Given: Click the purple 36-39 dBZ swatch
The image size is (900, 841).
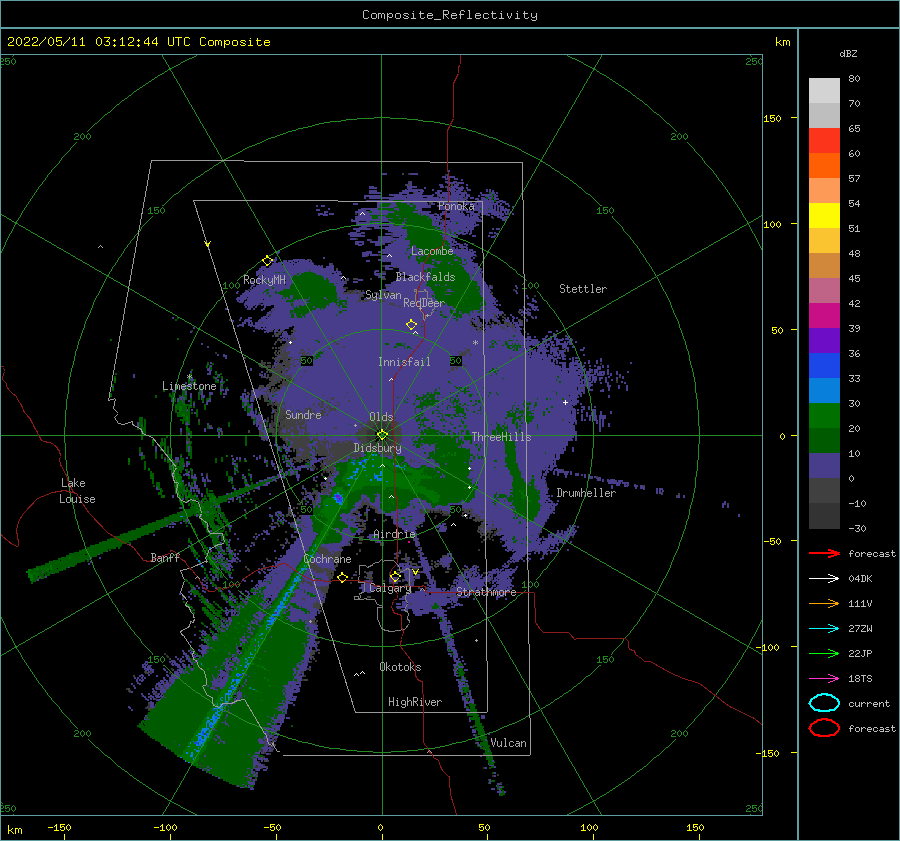Looking at the screenshot, I should pyautogui.click(x=824, y=341).
